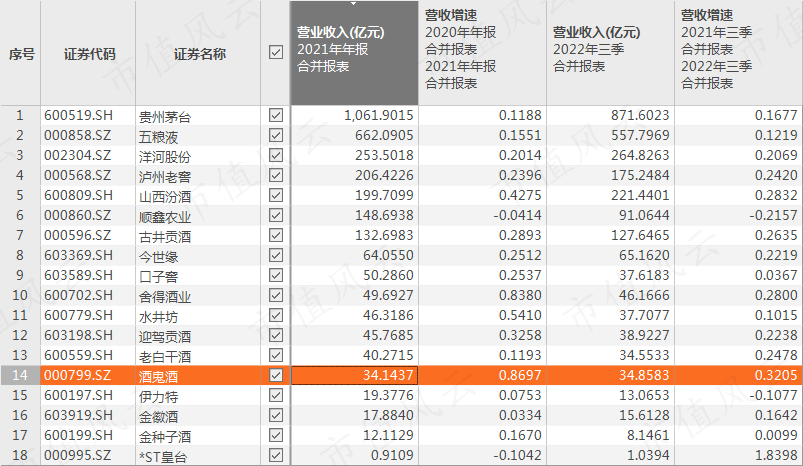
Task: Toggle the checkbox in 泸州老窖 row
Action: 276,175
